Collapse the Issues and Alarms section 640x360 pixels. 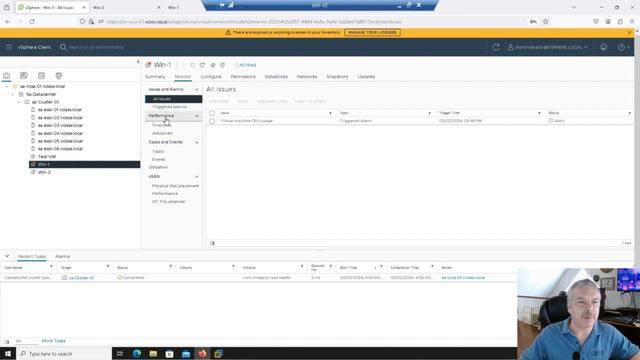point(197,89)
